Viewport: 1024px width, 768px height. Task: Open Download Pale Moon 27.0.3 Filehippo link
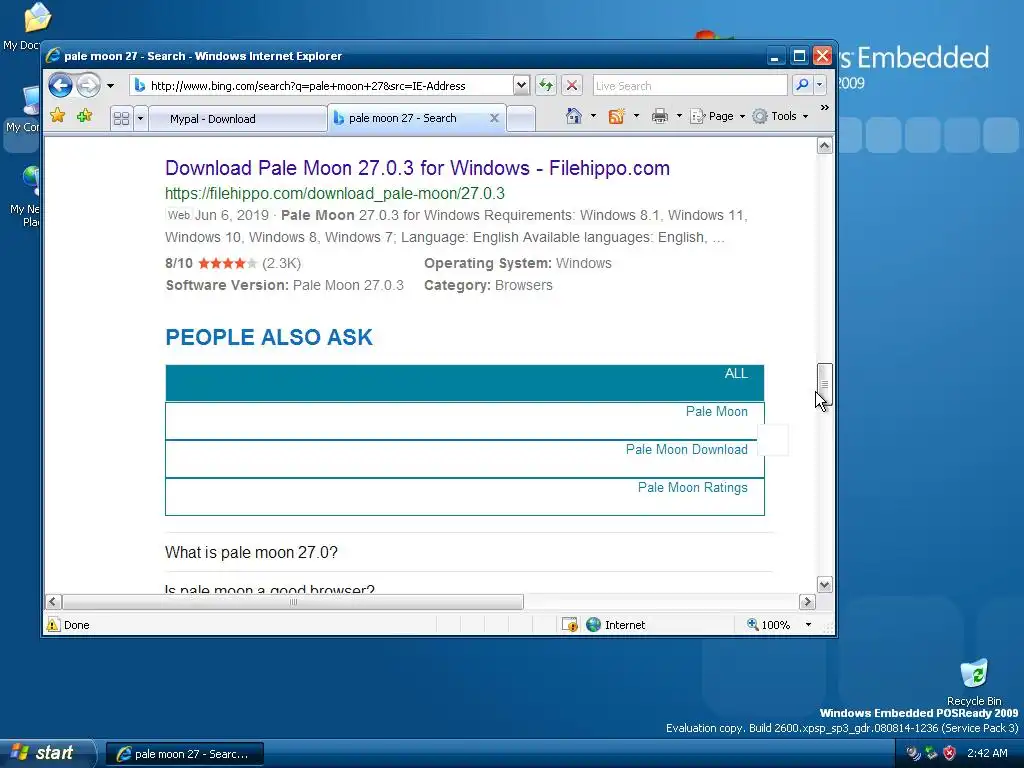click(417, 168)
